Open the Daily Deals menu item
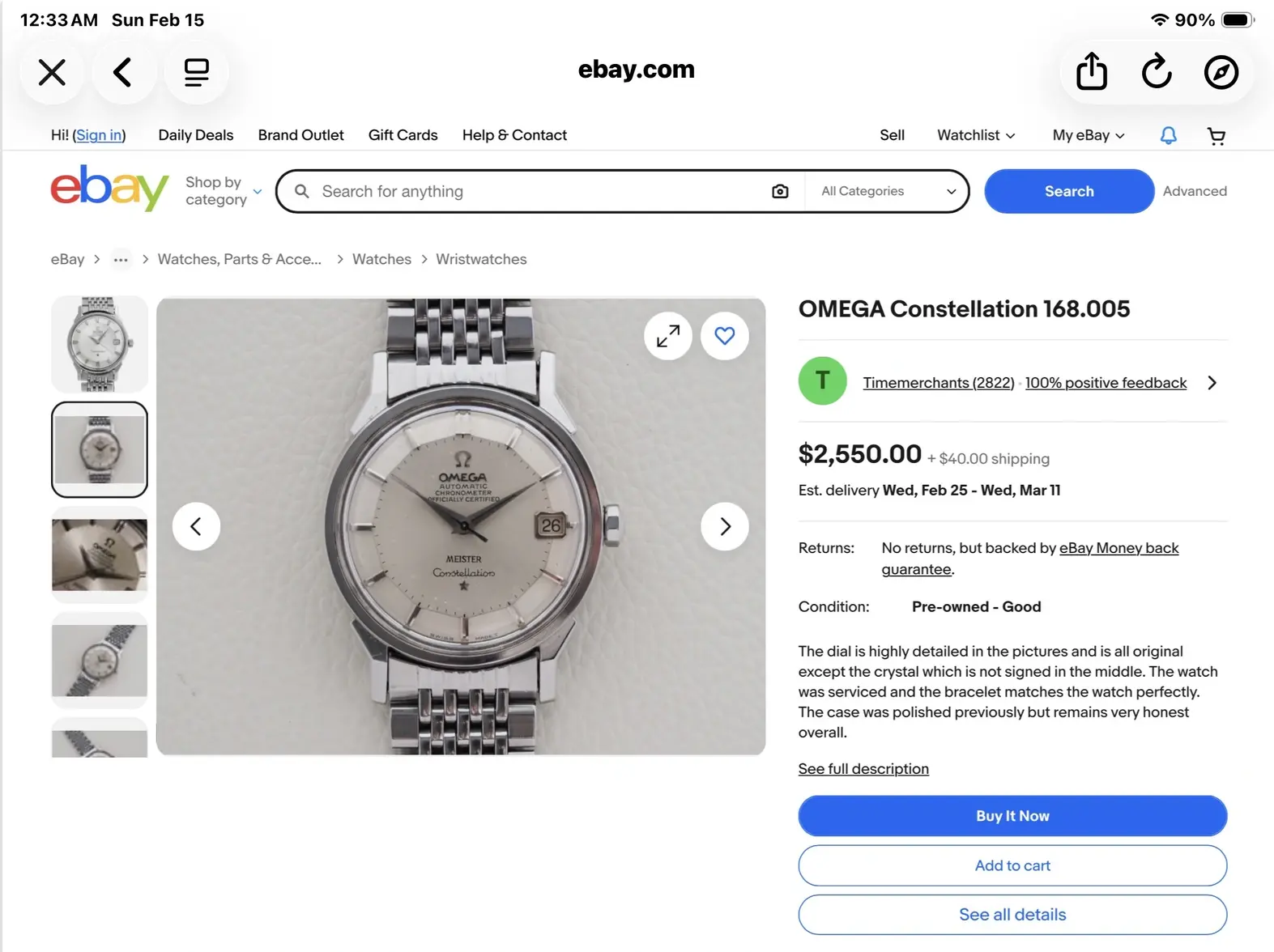The width and height of the screenshot is (1274, 952). pos(196,135)
